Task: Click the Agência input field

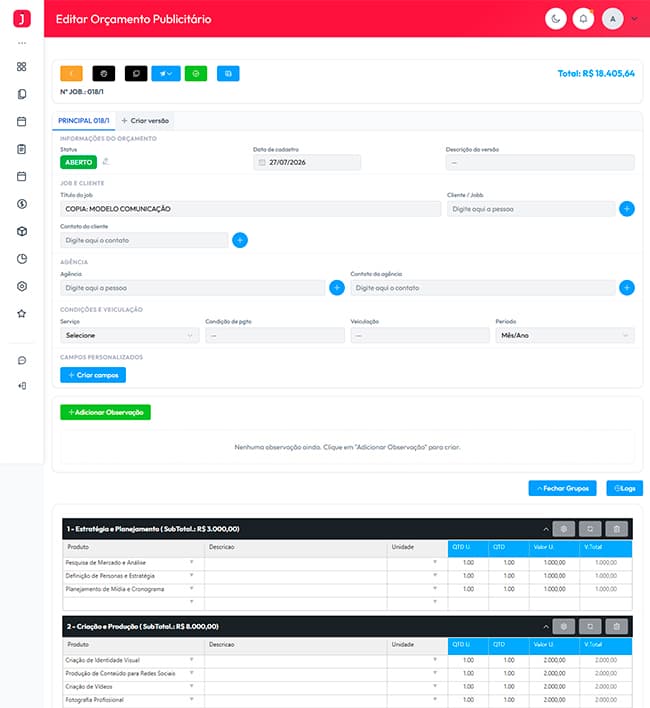Action: (193, 288)
